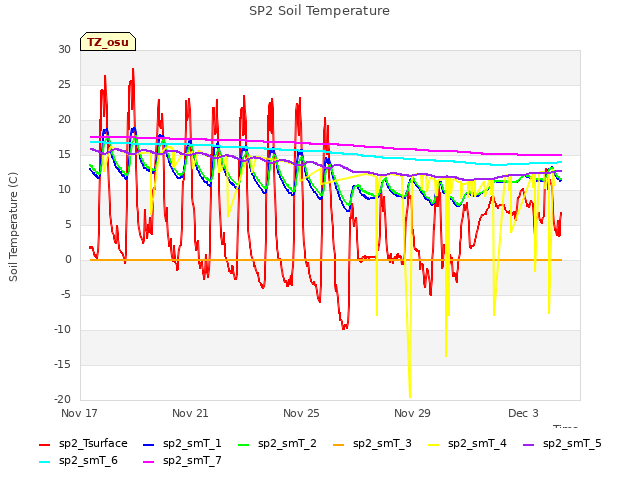Click the -5 y-axis tick label
The image size is (640, 480).
[66, 295]
